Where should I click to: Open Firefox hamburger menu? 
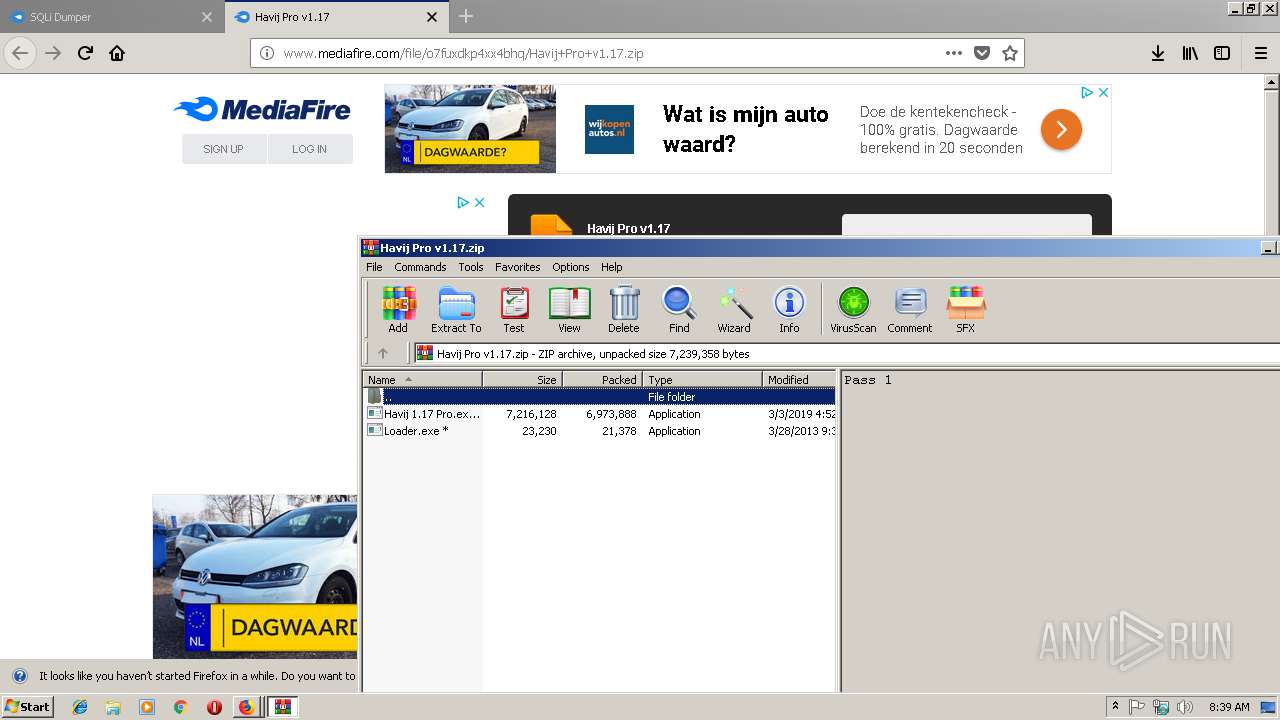click(1260, 53)
